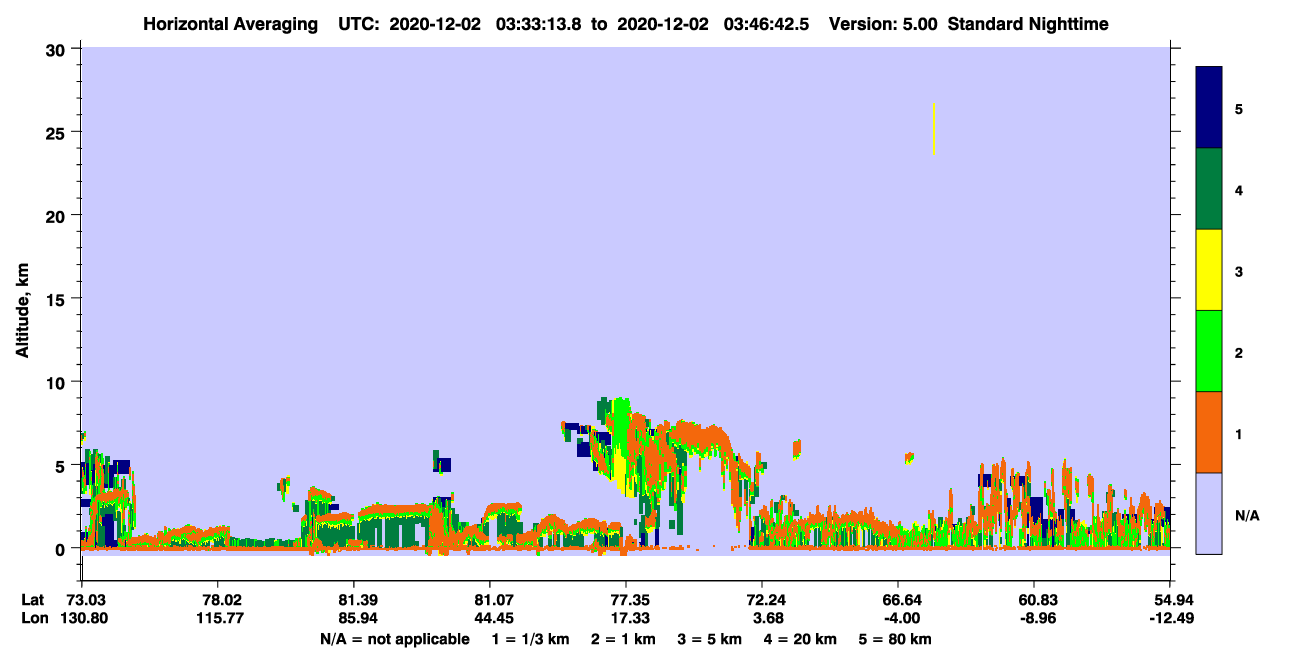
Task: Click the altitude tick label 30
Action: tap(57, 49)
